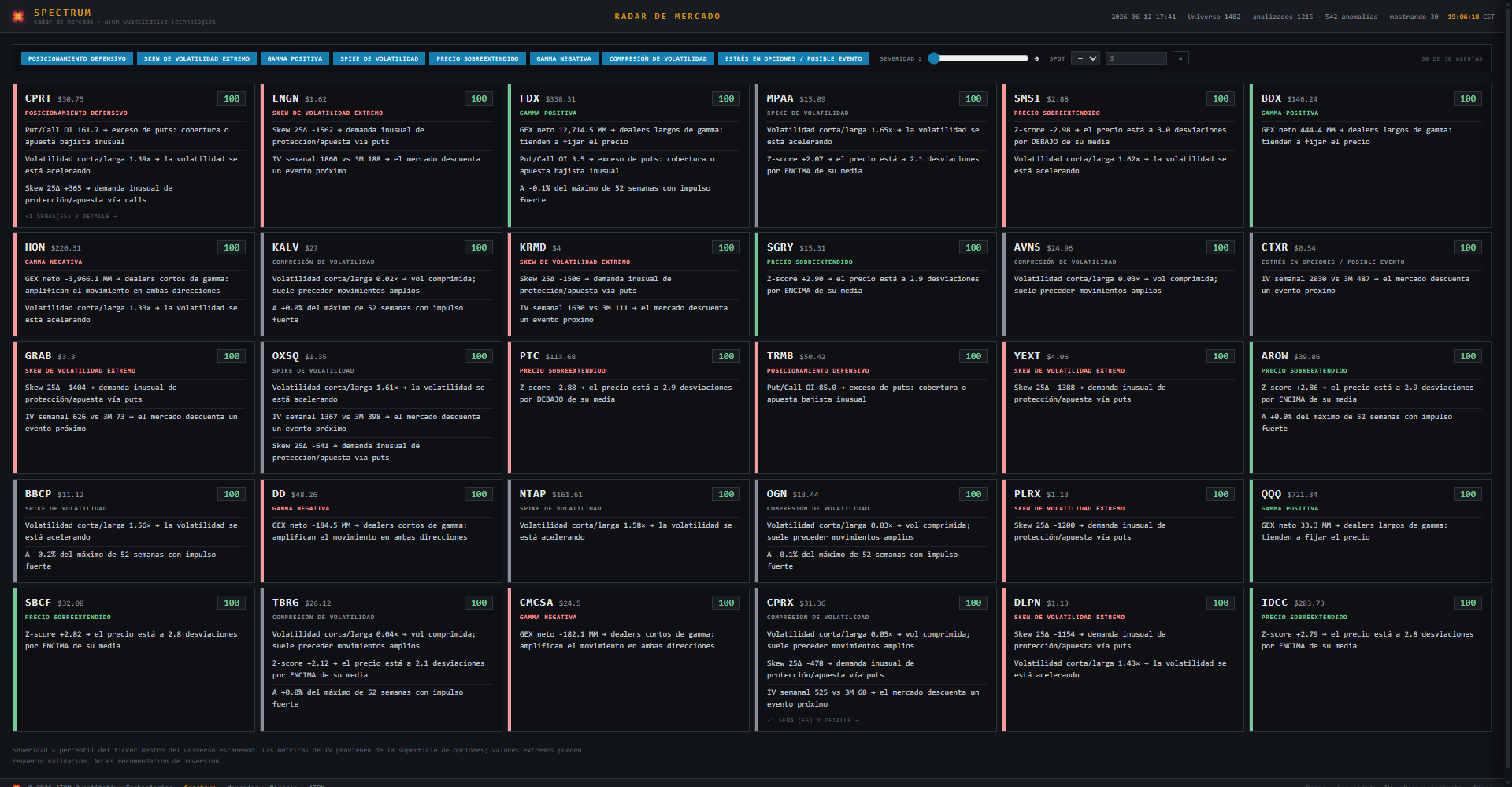Toggle the Compresión de Volatilidad filter
The width and height of the screenshot is (1512, 787).
click(x=658, y=58)
